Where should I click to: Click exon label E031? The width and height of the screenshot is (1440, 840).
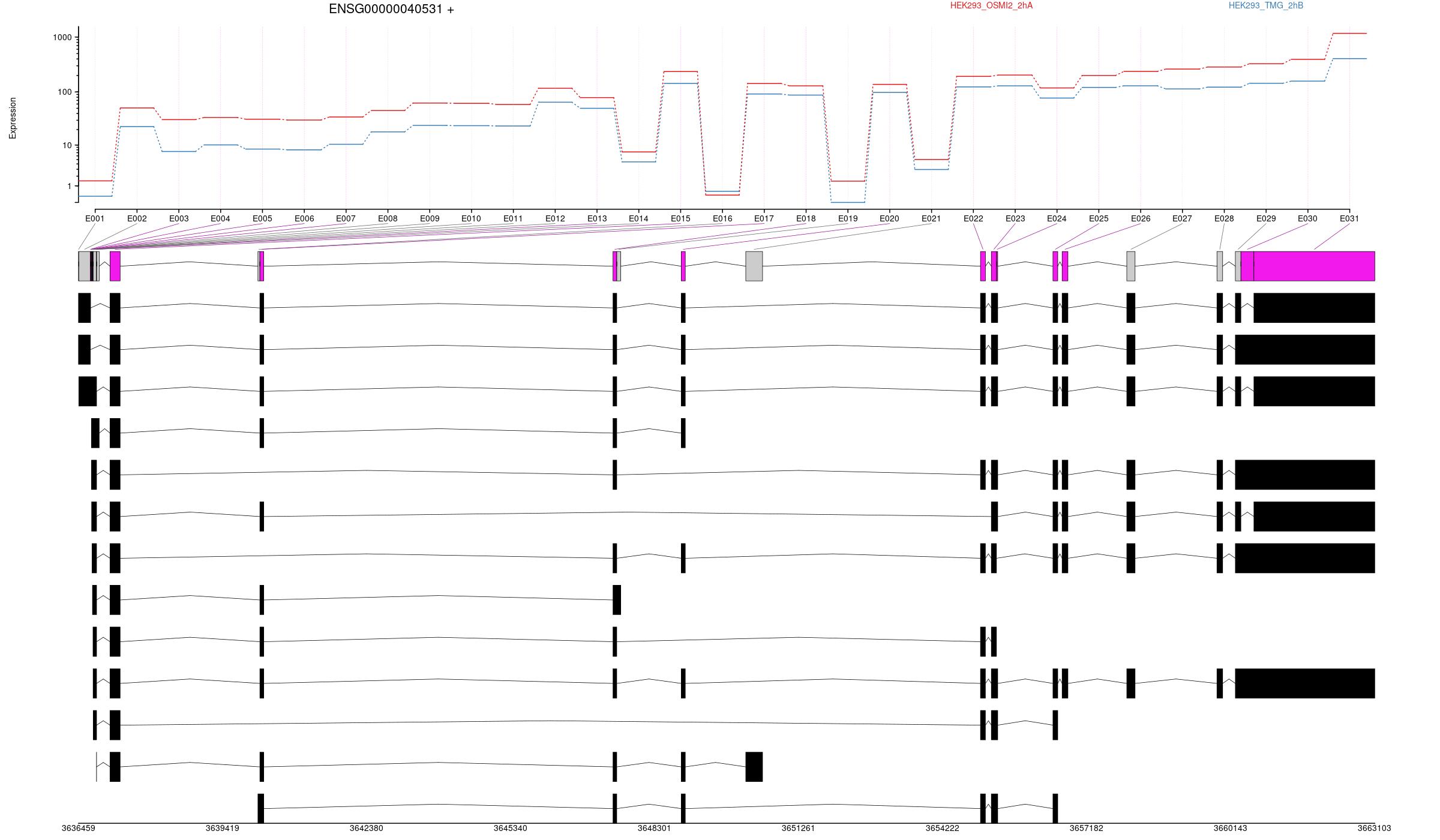1349,218
